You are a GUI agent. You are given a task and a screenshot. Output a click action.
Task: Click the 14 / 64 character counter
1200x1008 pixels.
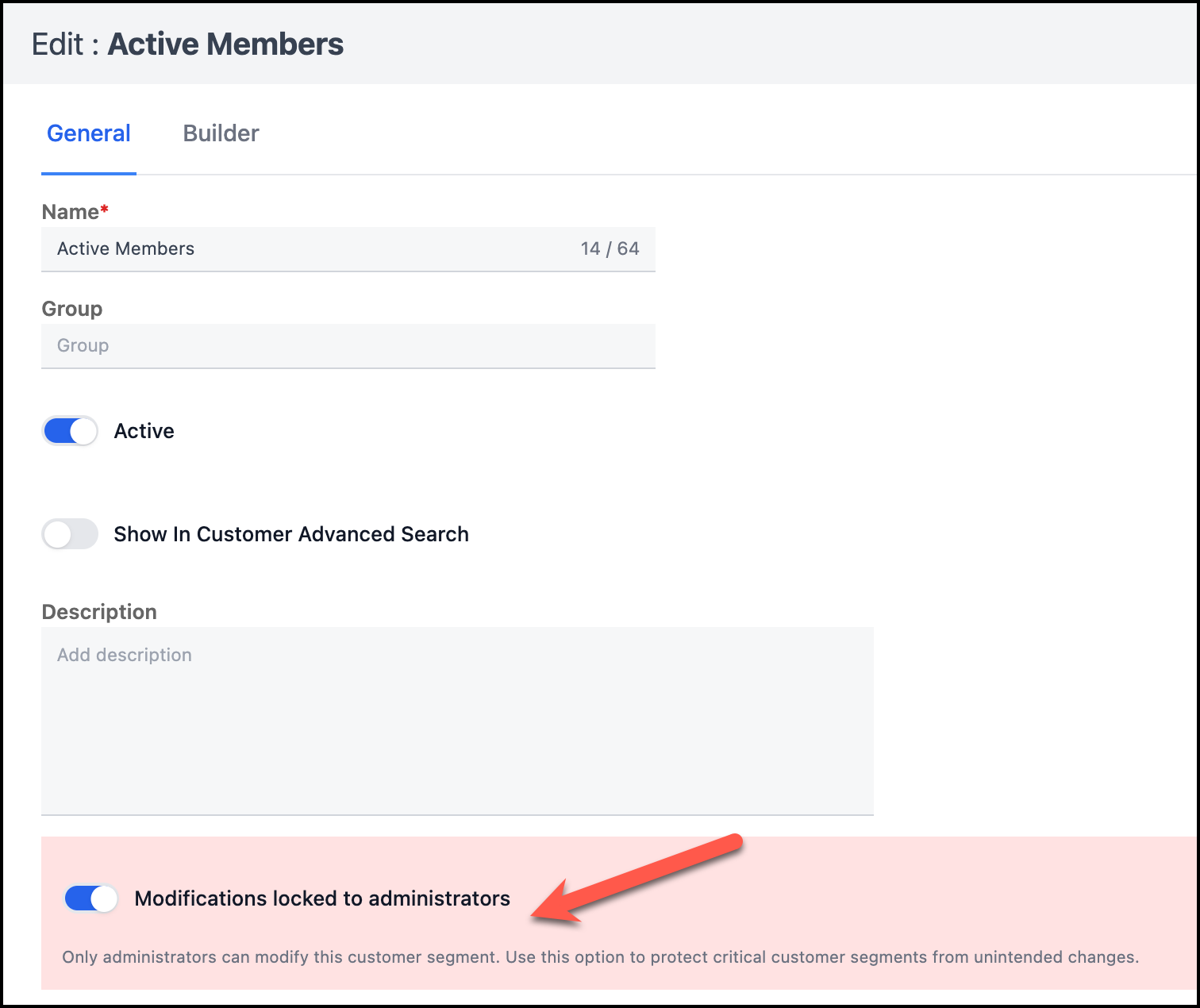[610, 249]
